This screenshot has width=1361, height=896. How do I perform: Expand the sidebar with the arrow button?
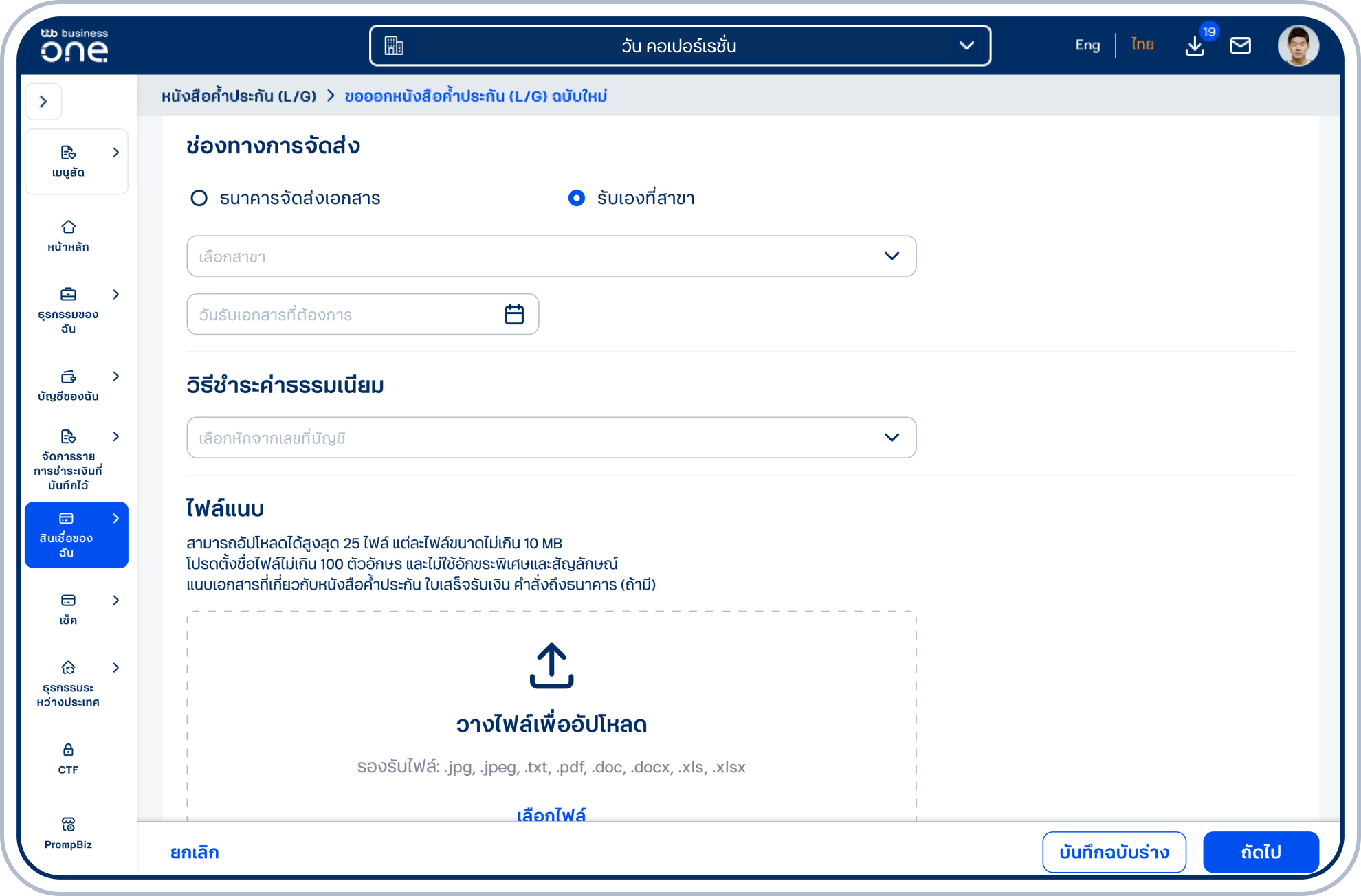(44, 102)
